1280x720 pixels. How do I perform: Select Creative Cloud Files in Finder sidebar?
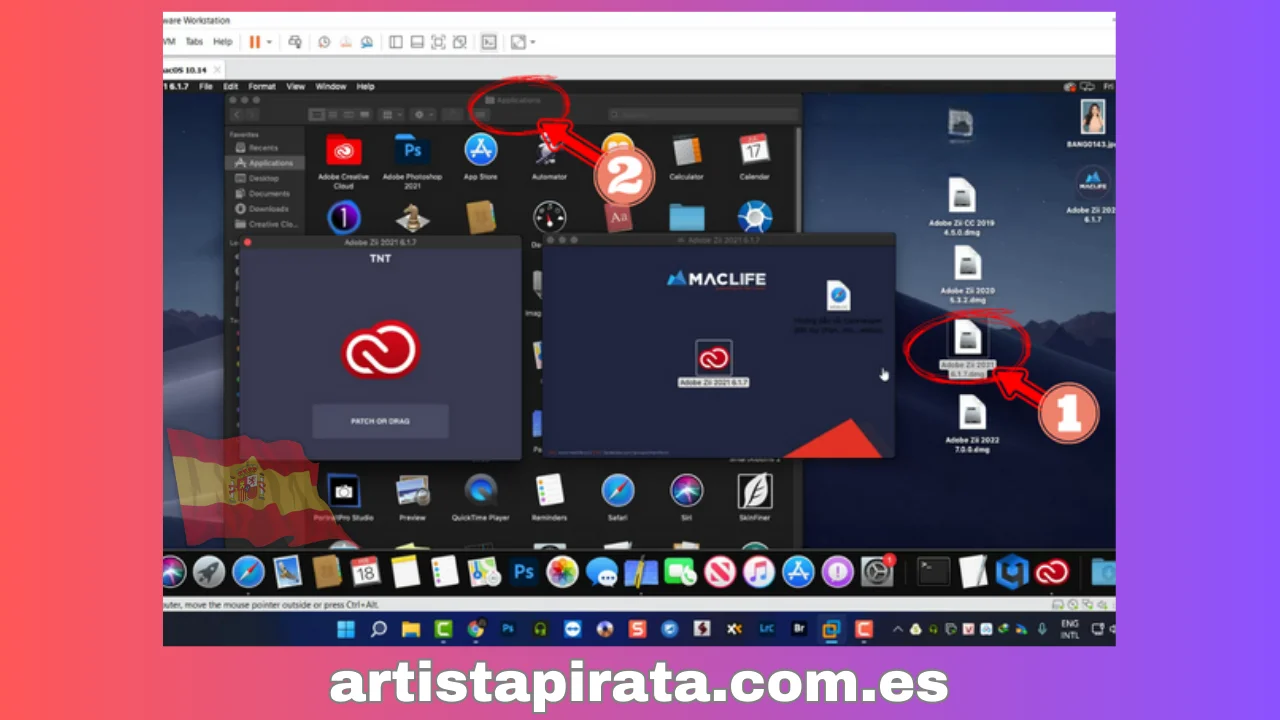point(264,224)
